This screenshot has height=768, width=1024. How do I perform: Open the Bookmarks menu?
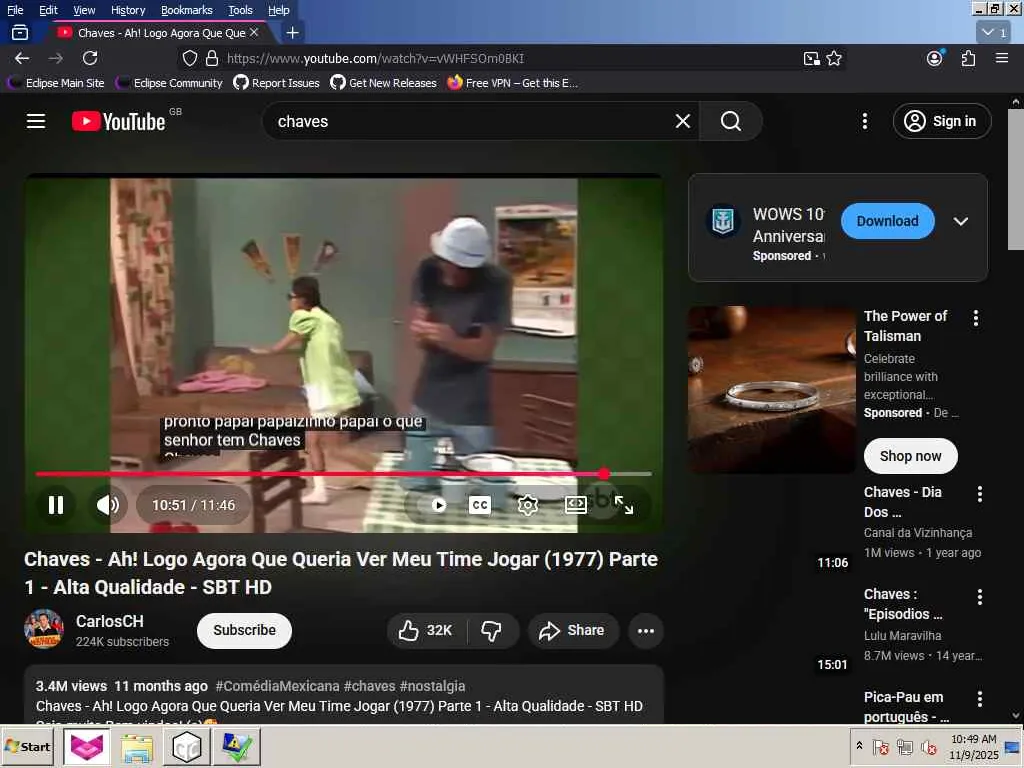(x=187, y=10)
